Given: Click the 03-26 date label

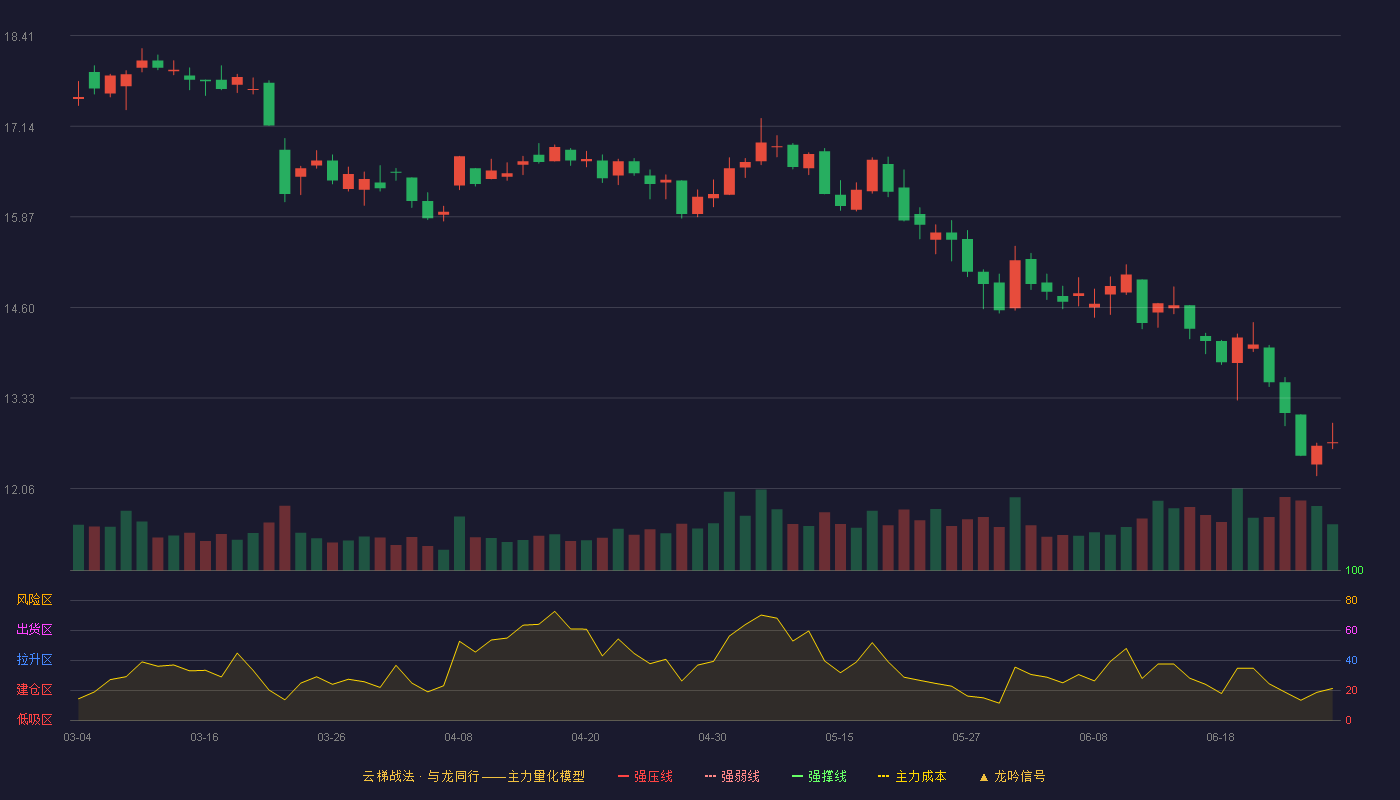Looking at the screenshot, I should [x=331, y=737].
